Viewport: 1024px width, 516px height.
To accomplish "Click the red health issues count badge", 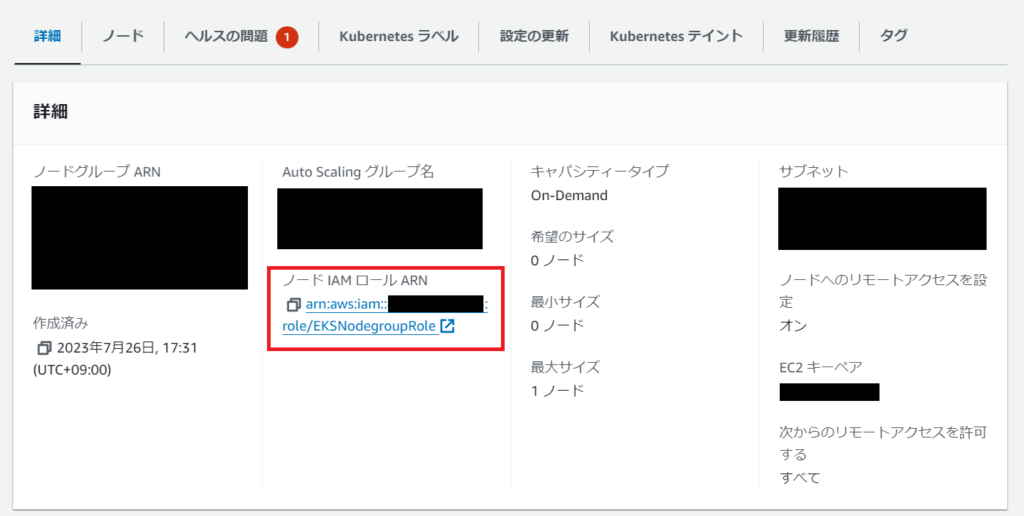I will click(287, 37).
